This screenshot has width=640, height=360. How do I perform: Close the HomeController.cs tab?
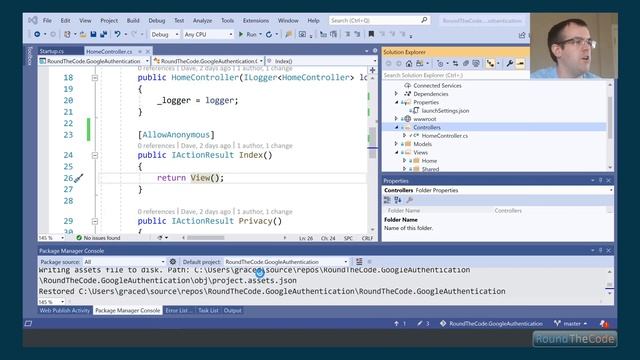(x=148, y=51)
